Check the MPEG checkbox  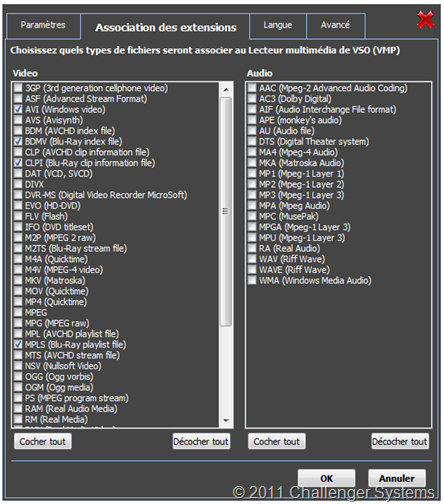coord(18,312)
